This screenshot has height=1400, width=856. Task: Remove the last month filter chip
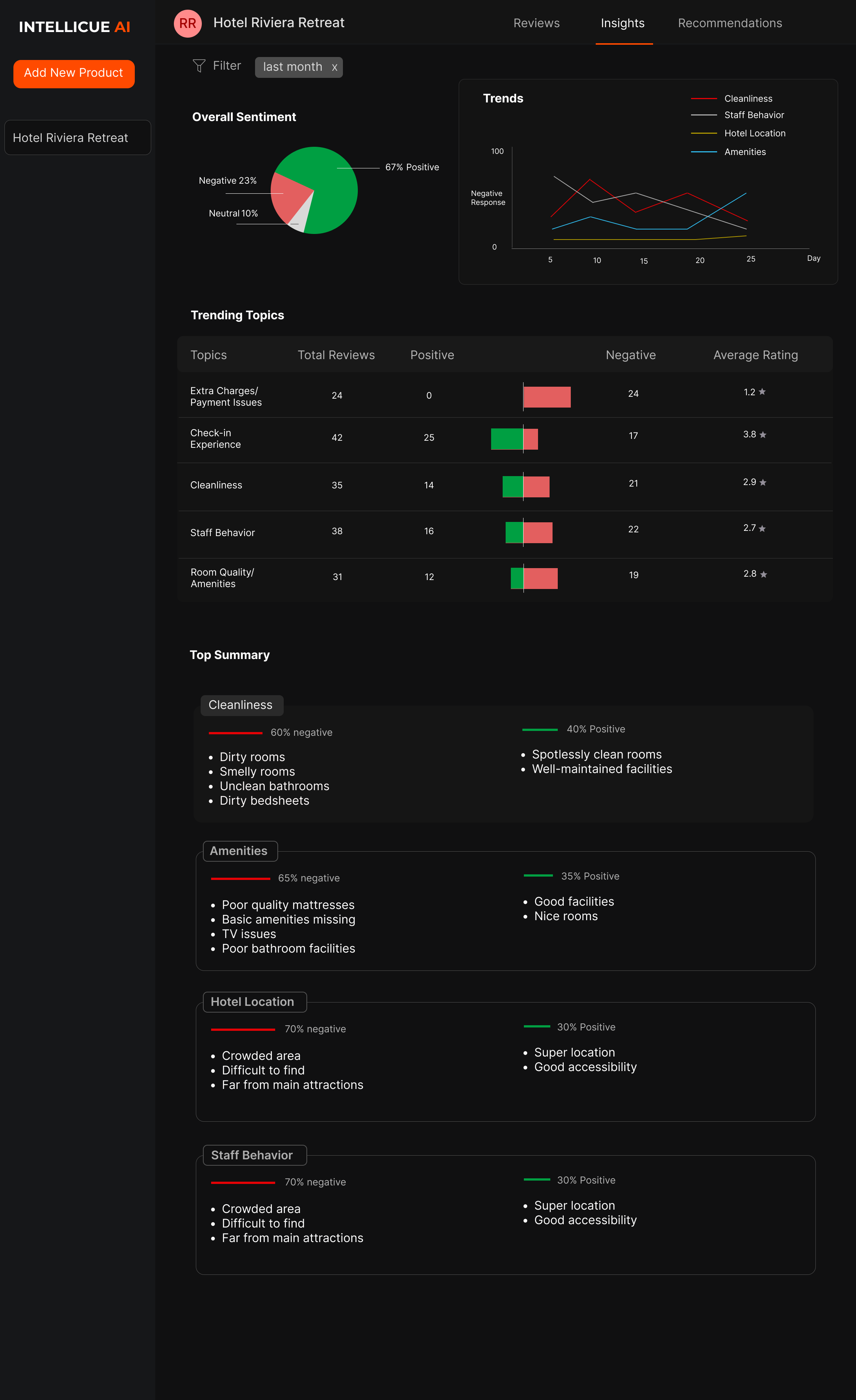[335, 67]
